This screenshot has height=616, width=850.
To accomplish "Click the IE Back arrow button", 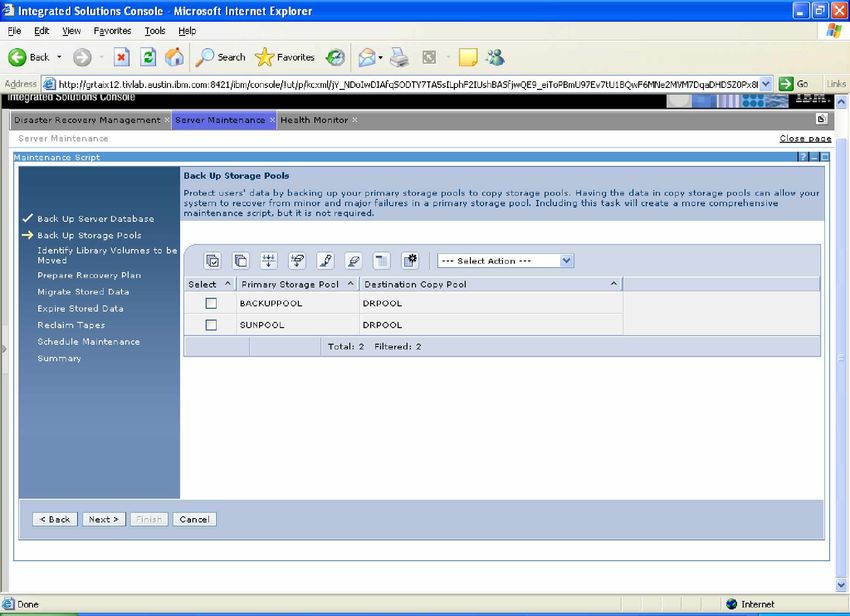I will [29, 57].
